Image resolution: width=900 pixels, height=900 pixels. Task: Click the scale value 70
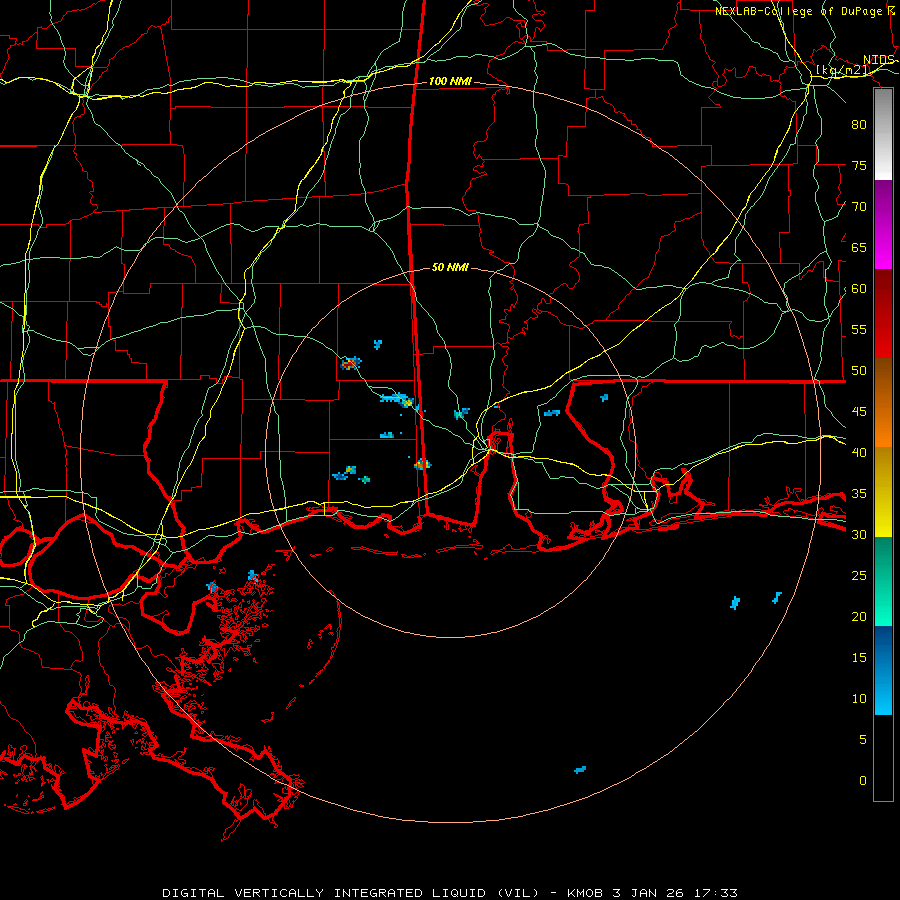859,207
